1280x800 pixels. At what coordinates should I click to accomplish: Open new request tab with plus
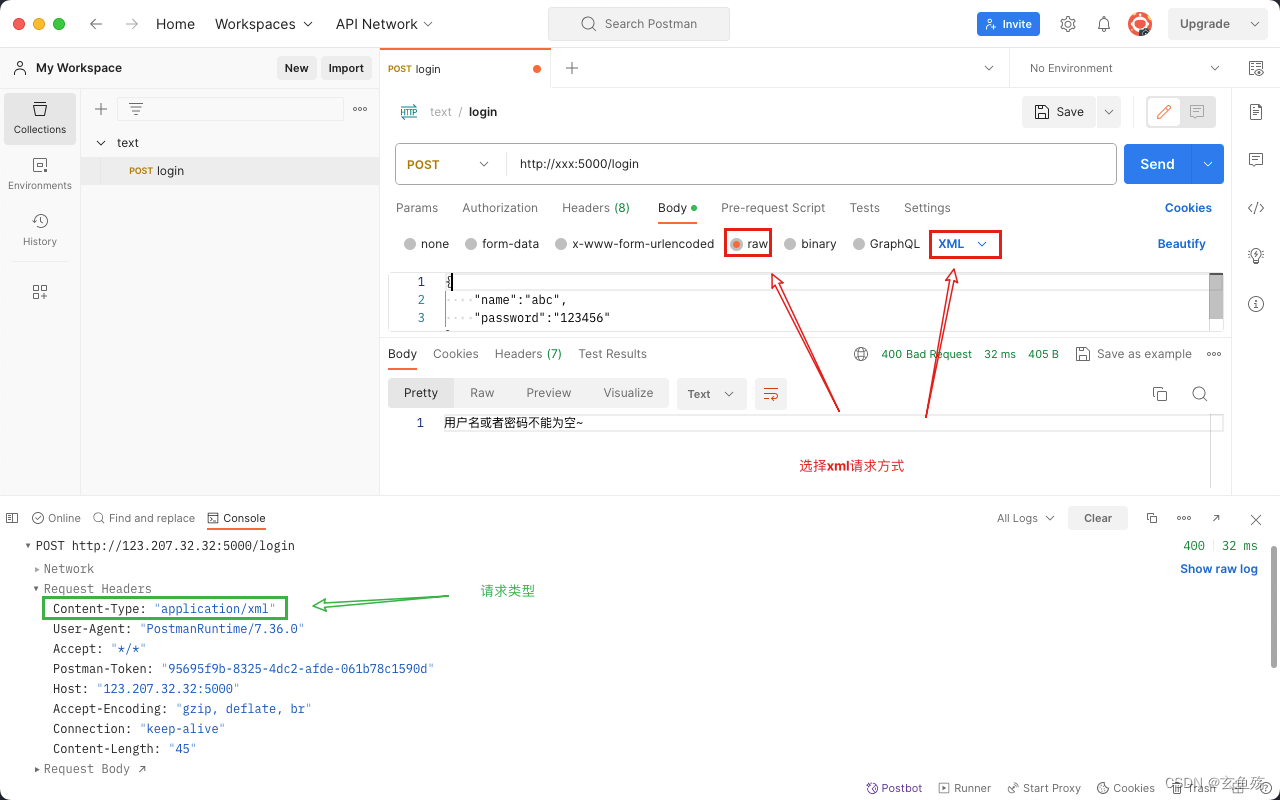pyautogui.click(x=572, y=68)
